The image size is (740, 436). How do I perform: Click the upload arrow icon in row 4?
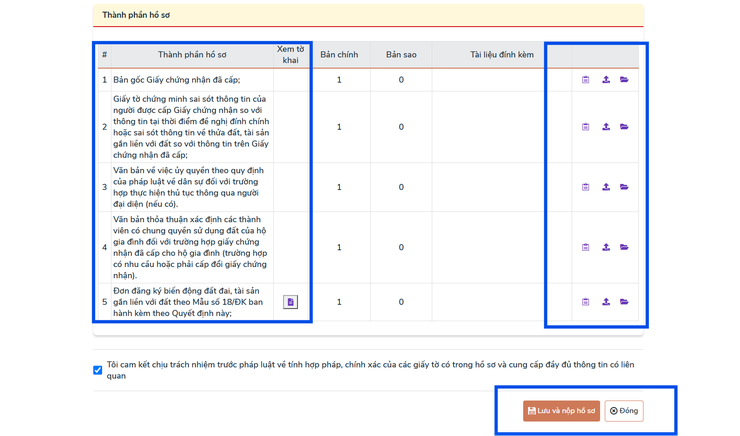pos(606,247)
